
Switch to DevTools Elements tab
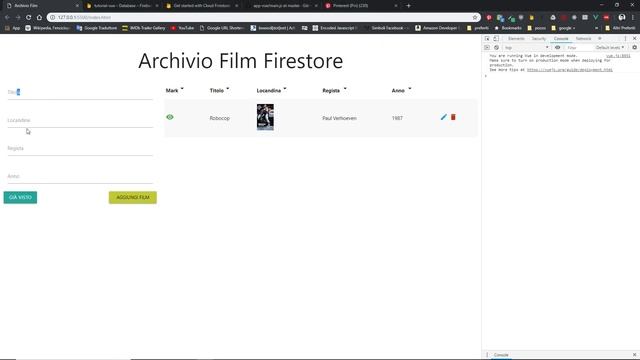pos(516,38)
